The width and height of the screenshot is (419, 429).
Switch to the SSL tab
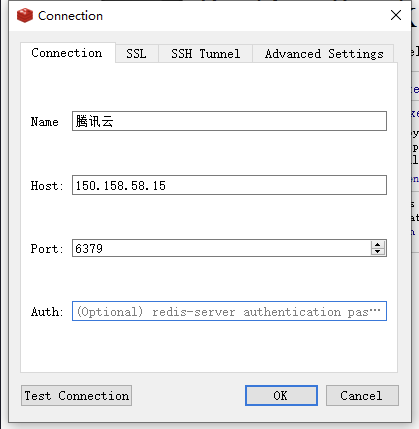pyautogui.click(x=136, y=53)
